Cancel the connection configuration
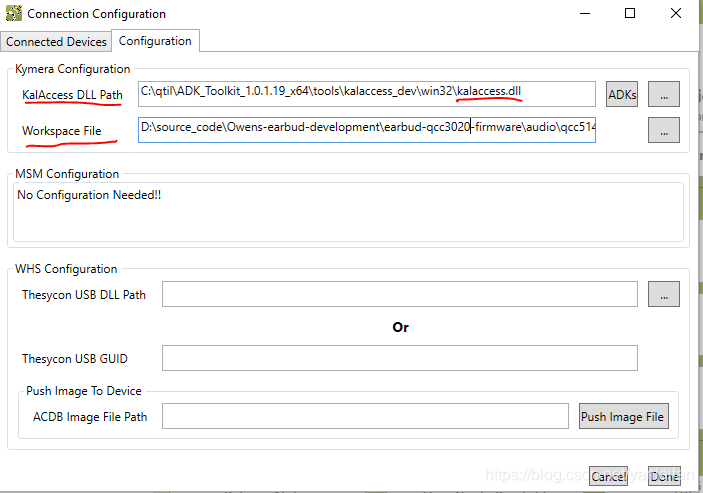 (608, 476)
